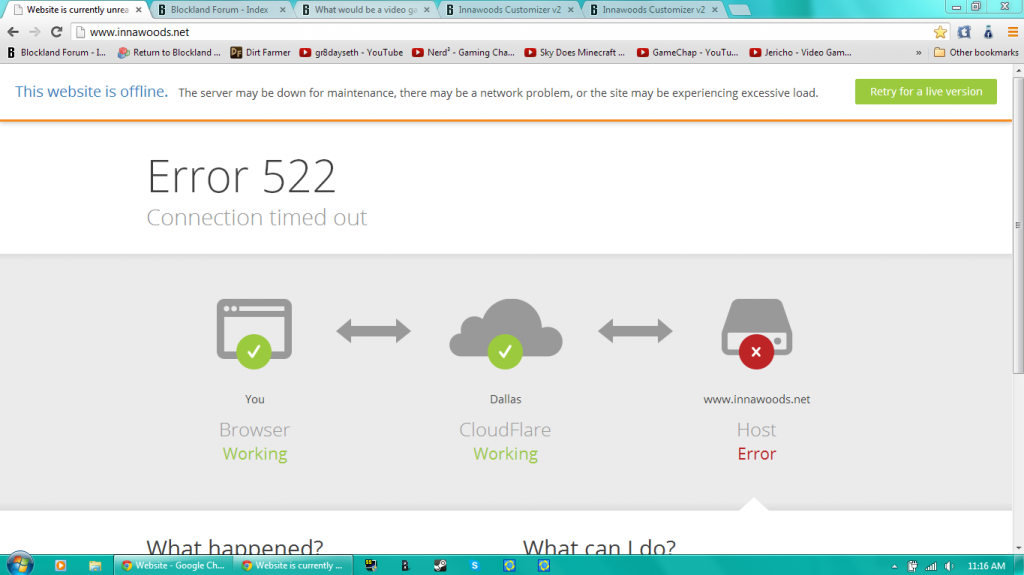Bookmark this page with the star icon
The width and height of the screenshot is (1024, 575).
click(940, 32)
